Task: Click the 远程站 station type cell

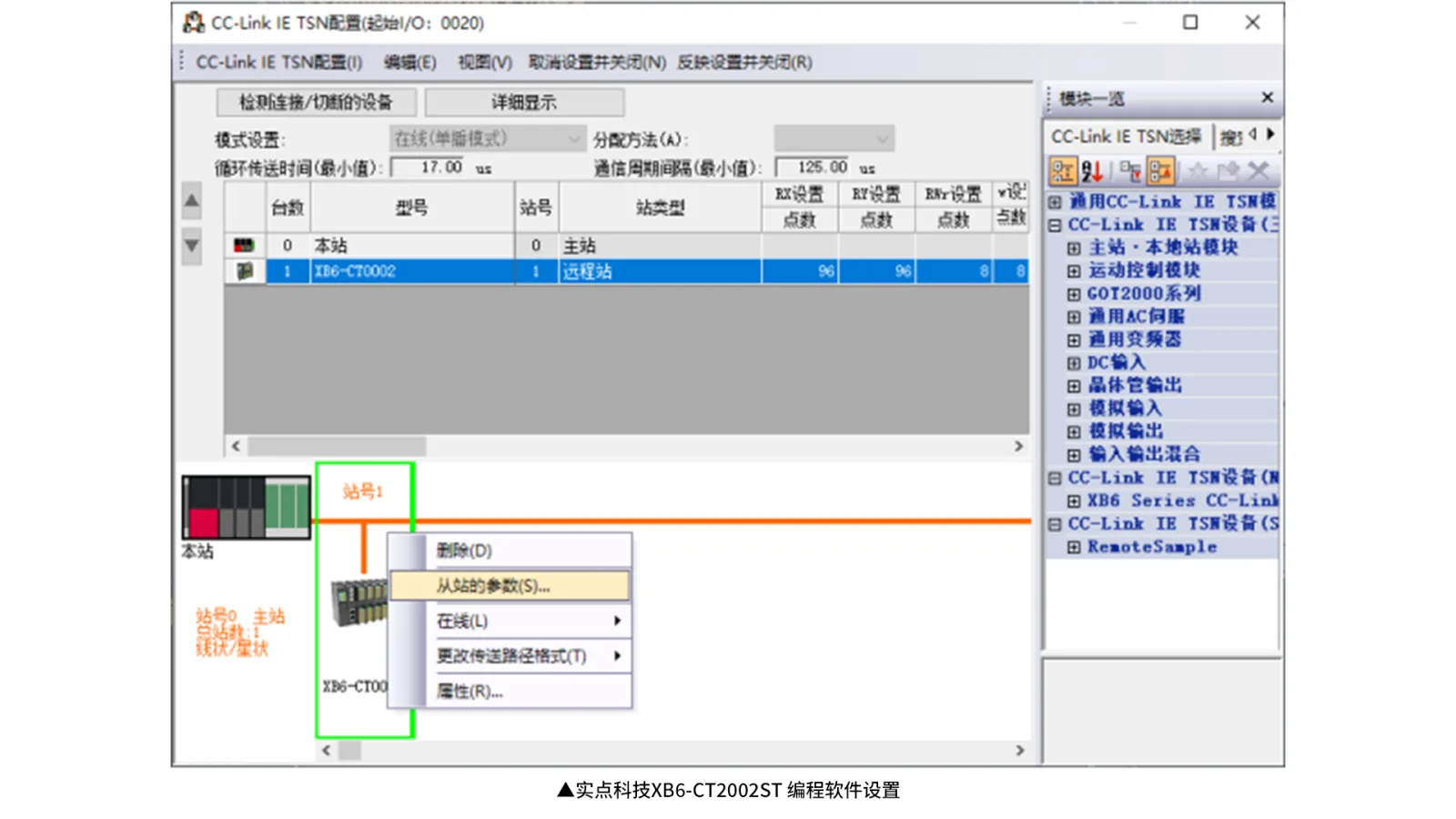Action: pos(660,271)
